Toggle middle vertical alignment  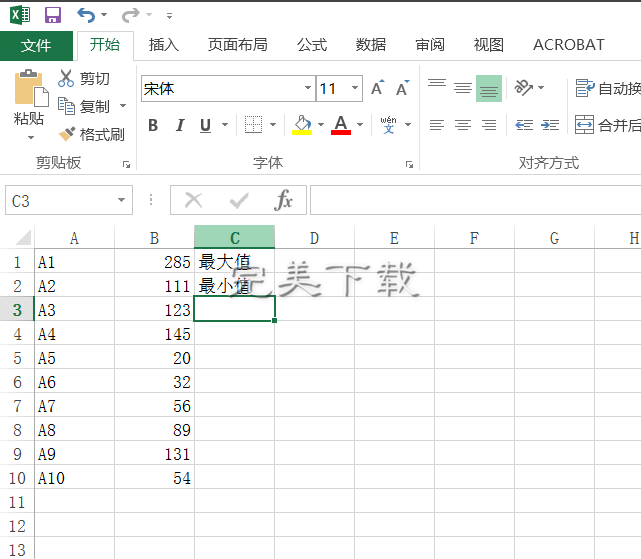[x=463, y=88]
